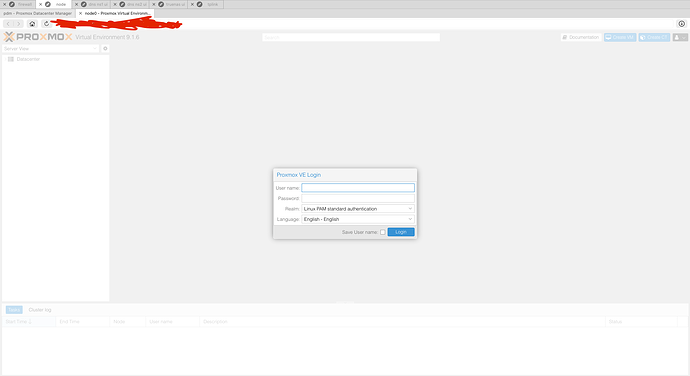Go back with the browser back arrow
This screenshot has height=376, width=690.
tap(8, 24)
